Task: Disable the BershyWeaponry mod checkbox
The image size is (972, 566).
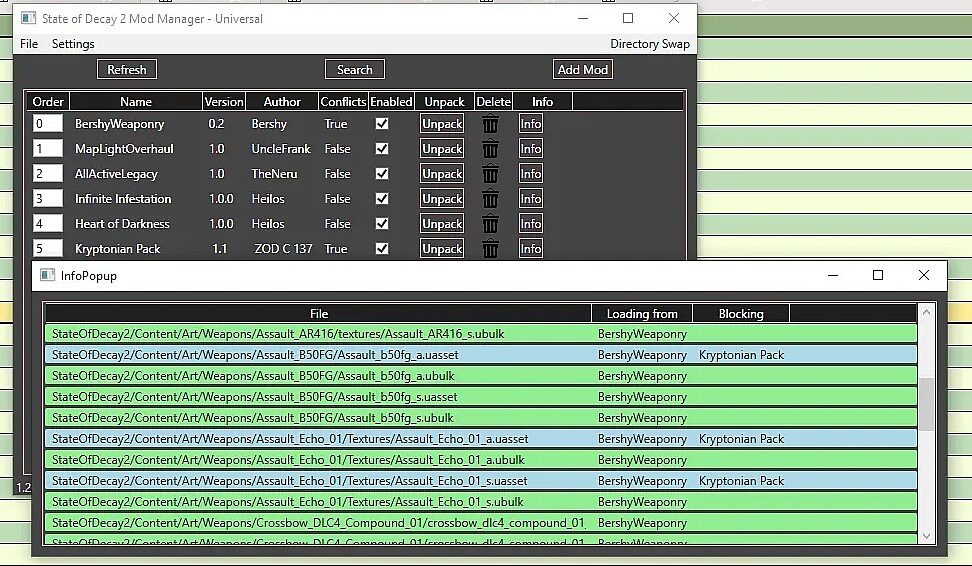Action: point(382,123)
